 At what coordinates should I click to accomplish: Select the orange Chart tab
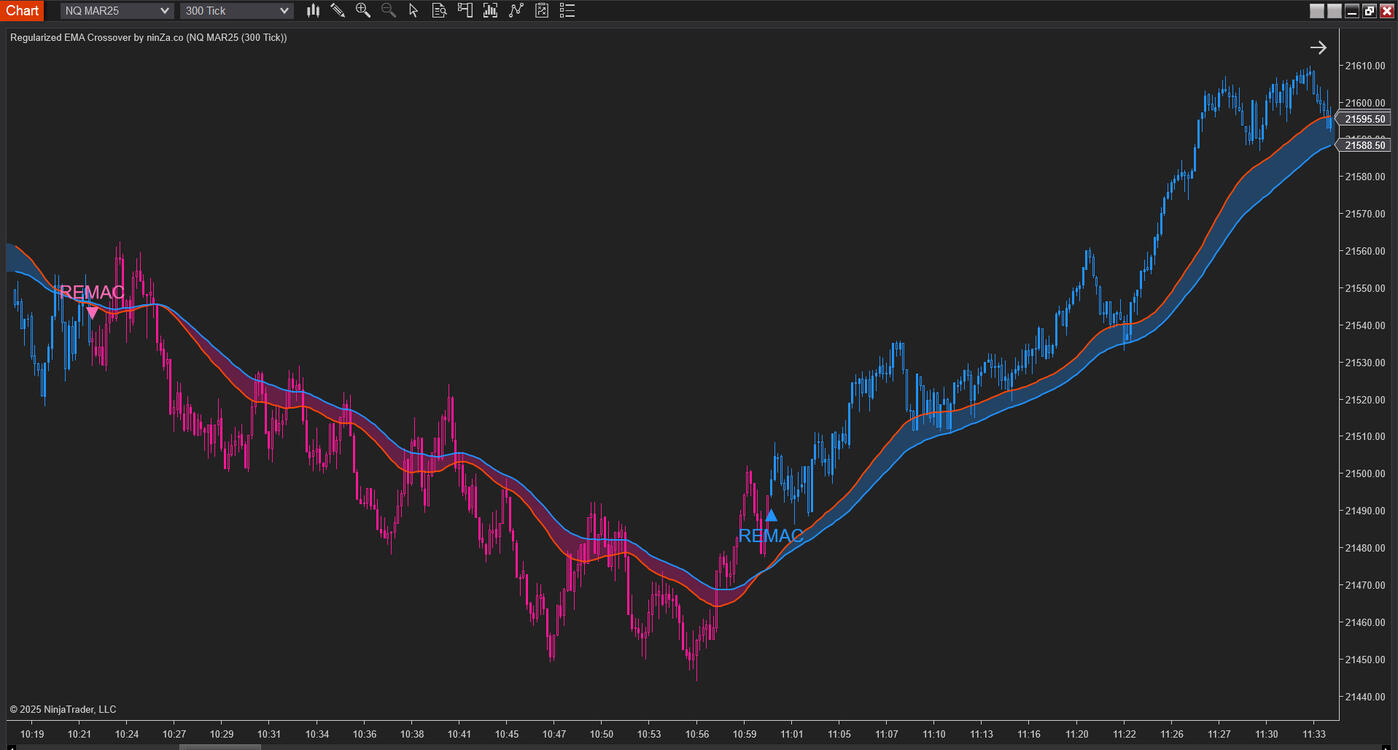pos(22,11)
